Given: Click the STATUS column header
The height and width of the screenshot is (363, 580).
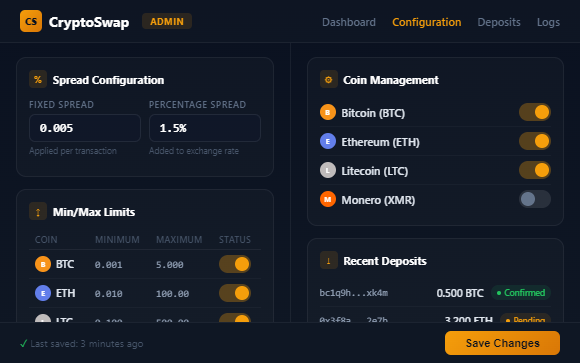Looking at the screenshot, I should (235, 239).
